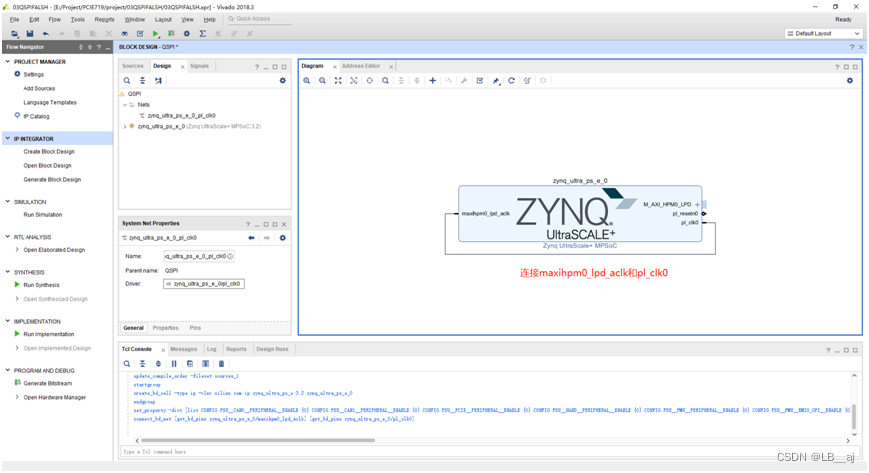The height and width of the screenshot is (473, 869).
Task: Go to previous object in Net Properties
Action: click(x=251, y=238)
